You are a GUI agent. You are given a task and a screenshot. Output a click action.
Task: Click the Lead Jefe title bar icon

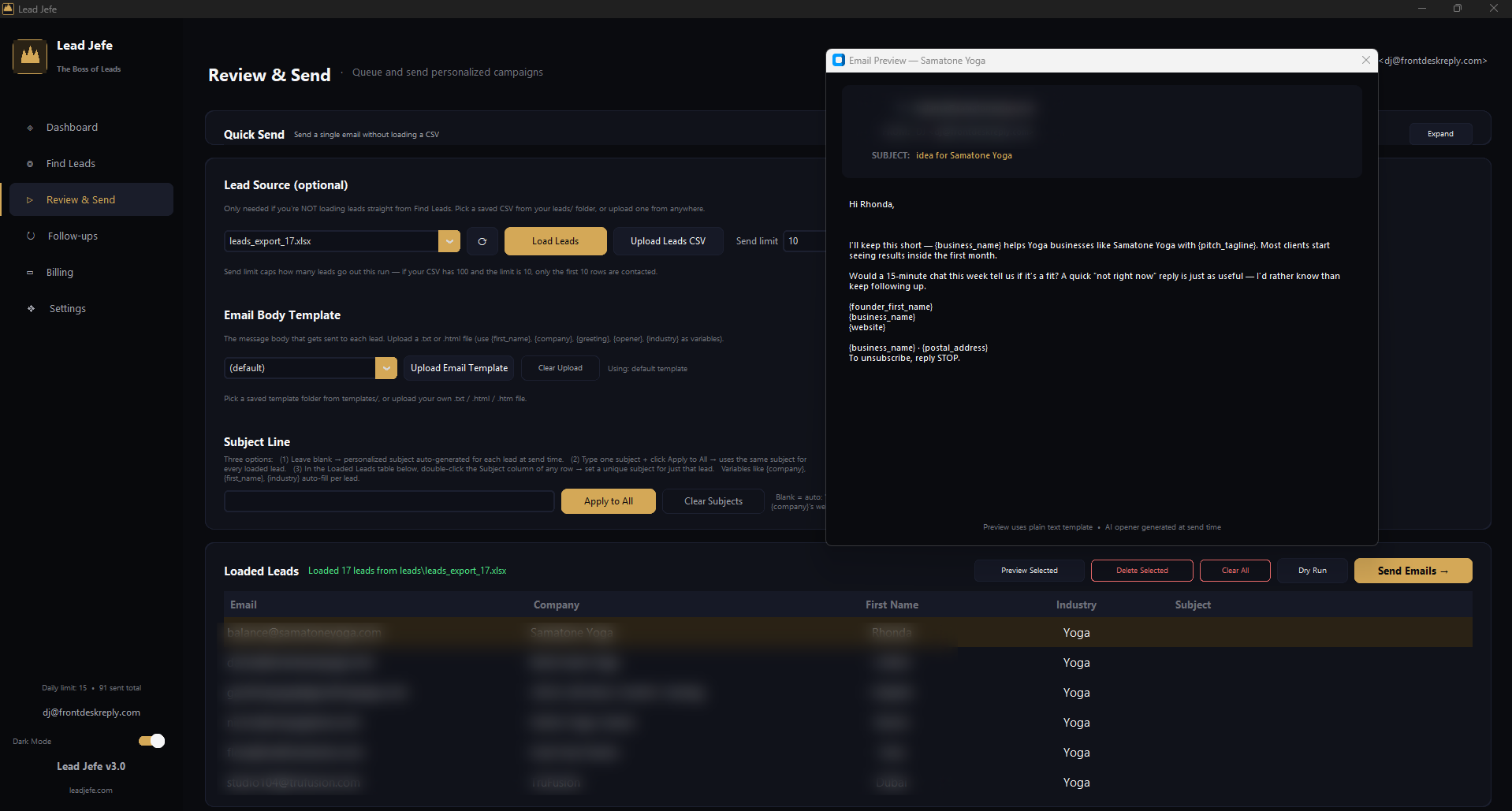point(7,9)
